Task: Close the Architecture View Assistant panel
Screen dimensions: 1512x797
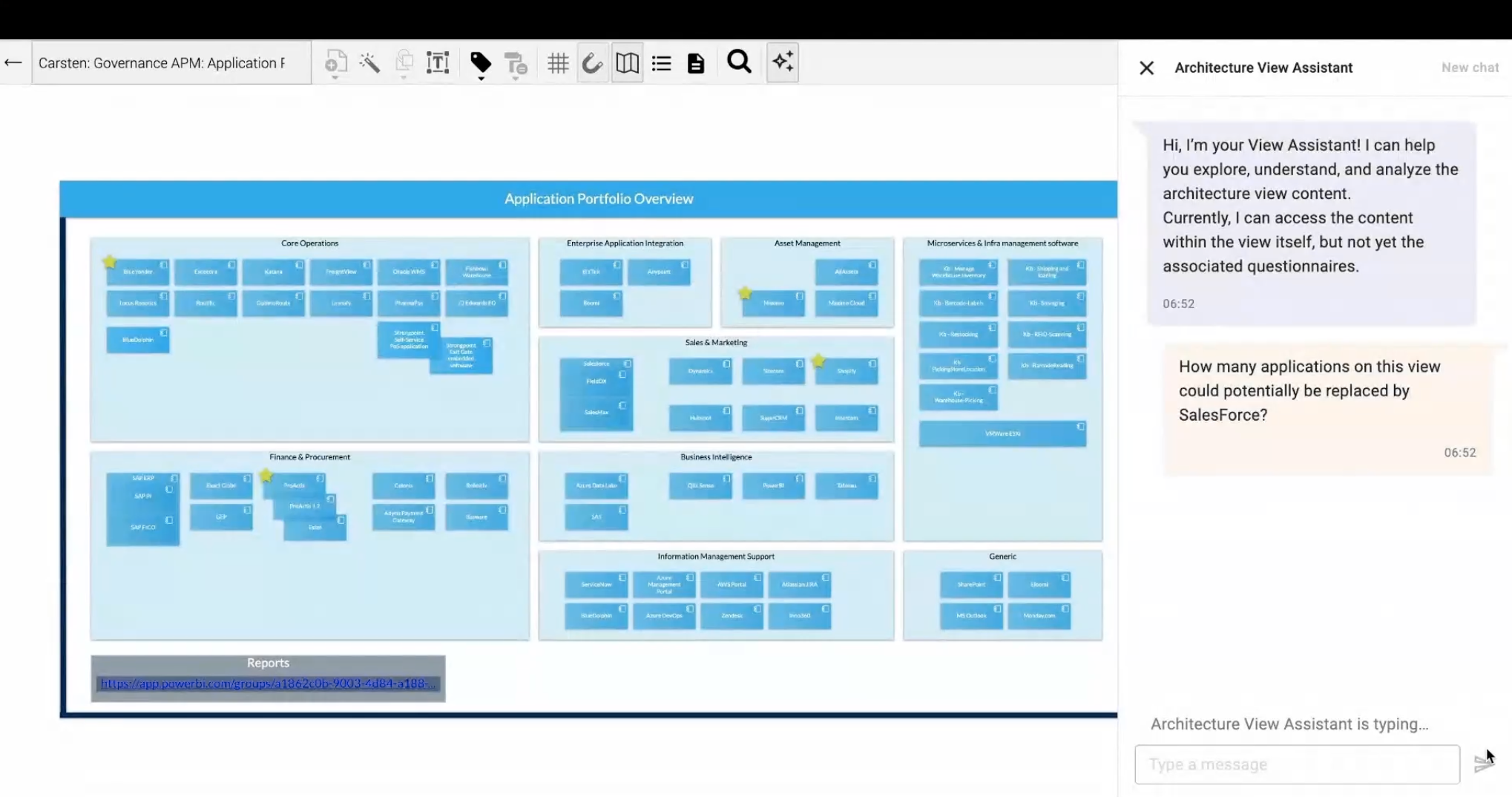Action: [x=1146, y=68]
